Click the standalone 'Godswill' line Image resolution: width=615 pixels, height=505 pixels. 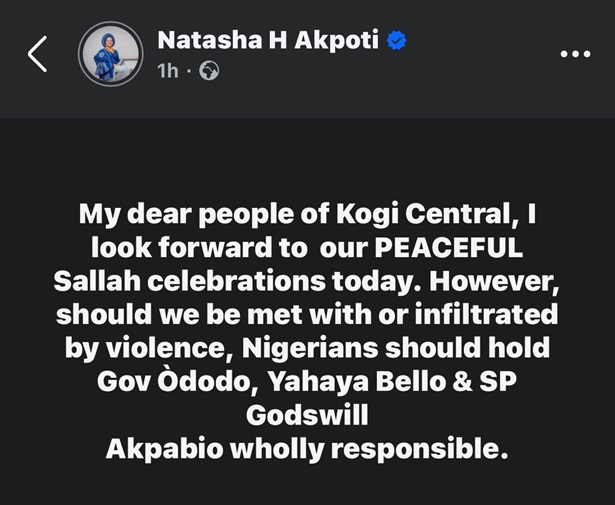click(x=307, y=415)
